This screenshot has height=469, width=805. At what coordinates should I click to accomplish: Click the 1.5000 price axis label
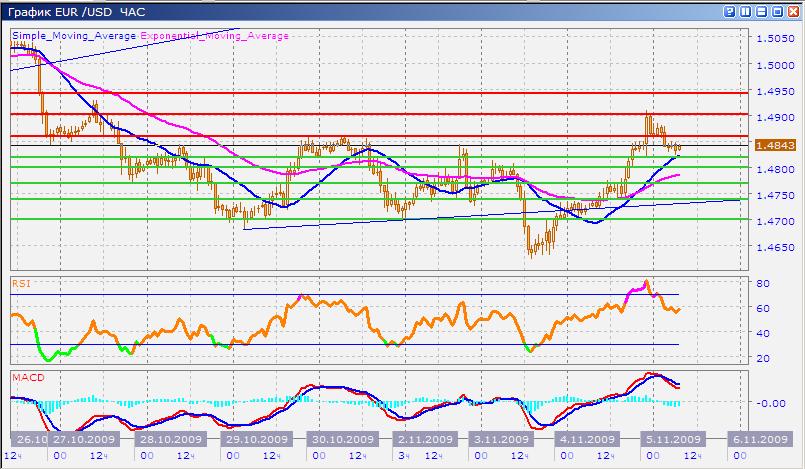[x=775, y=65]
